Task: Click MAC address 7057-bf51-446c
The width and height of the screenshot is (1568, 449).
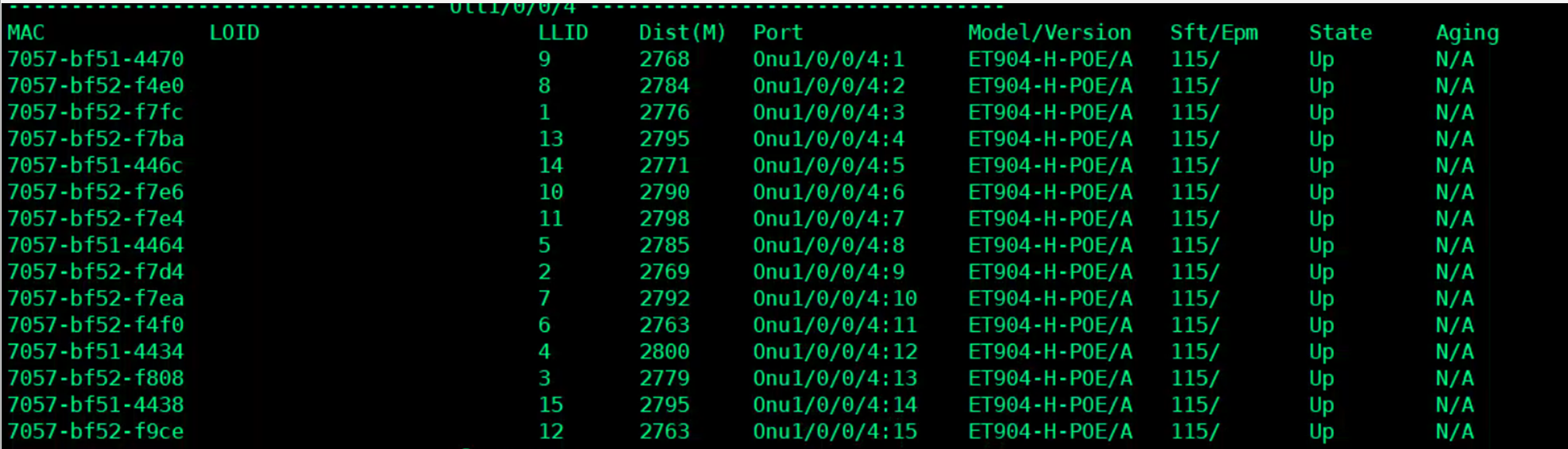Action: 95,166
